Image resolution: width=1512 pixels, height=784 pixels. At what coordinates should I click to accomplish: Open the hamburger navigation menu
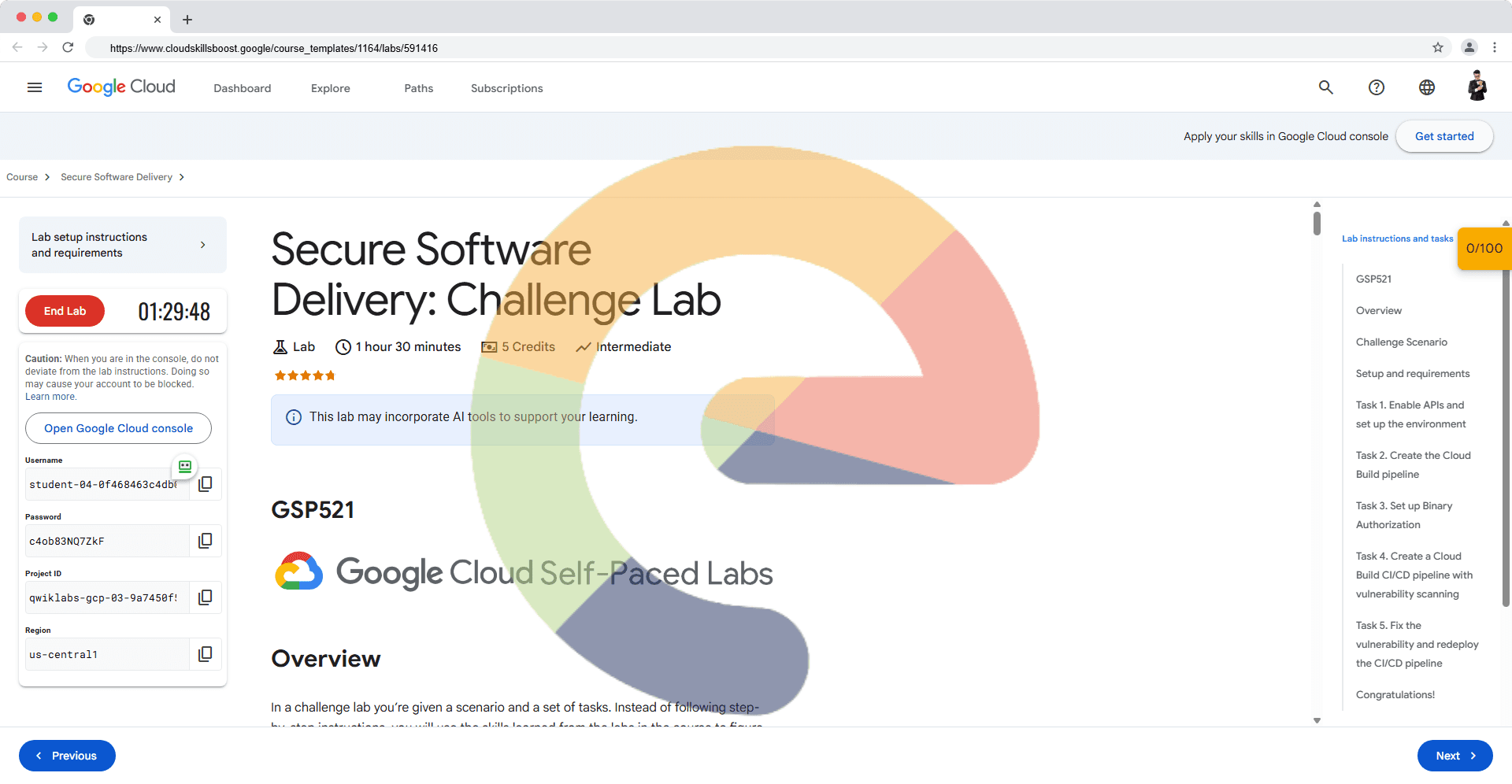[x=35, y=87]
